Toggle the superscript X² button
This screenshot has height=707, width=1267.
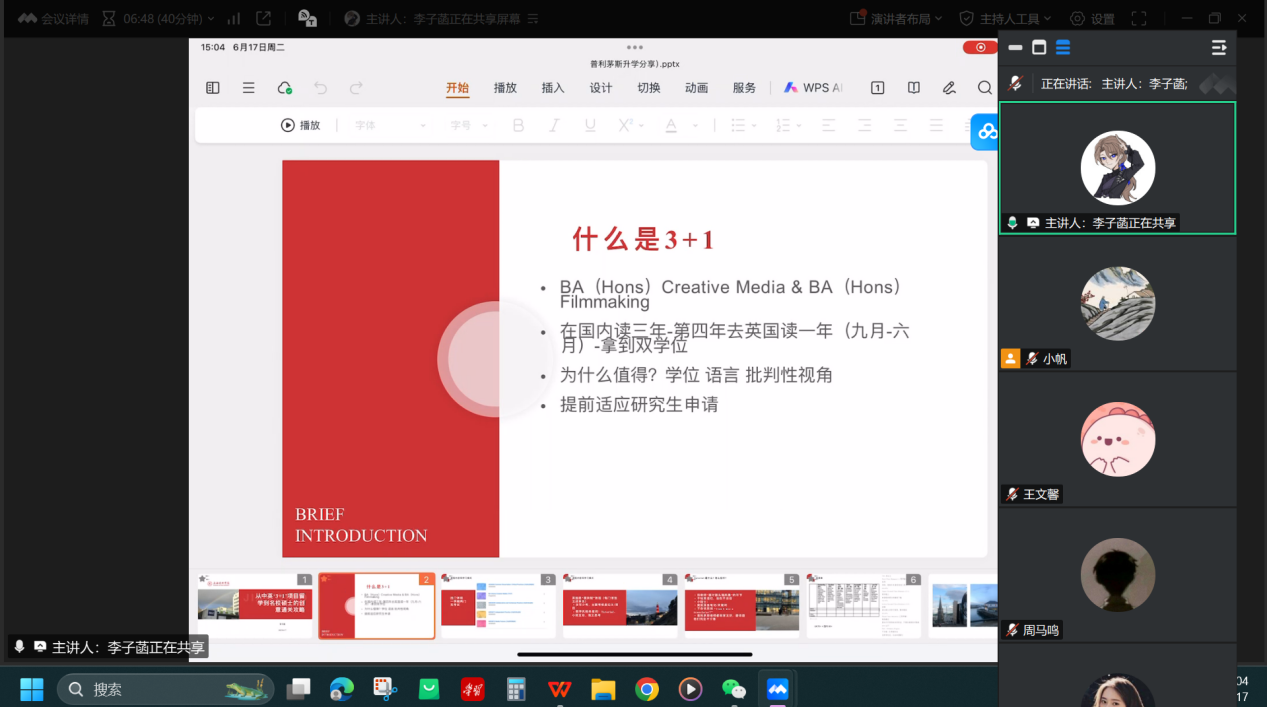pos(625,125)
